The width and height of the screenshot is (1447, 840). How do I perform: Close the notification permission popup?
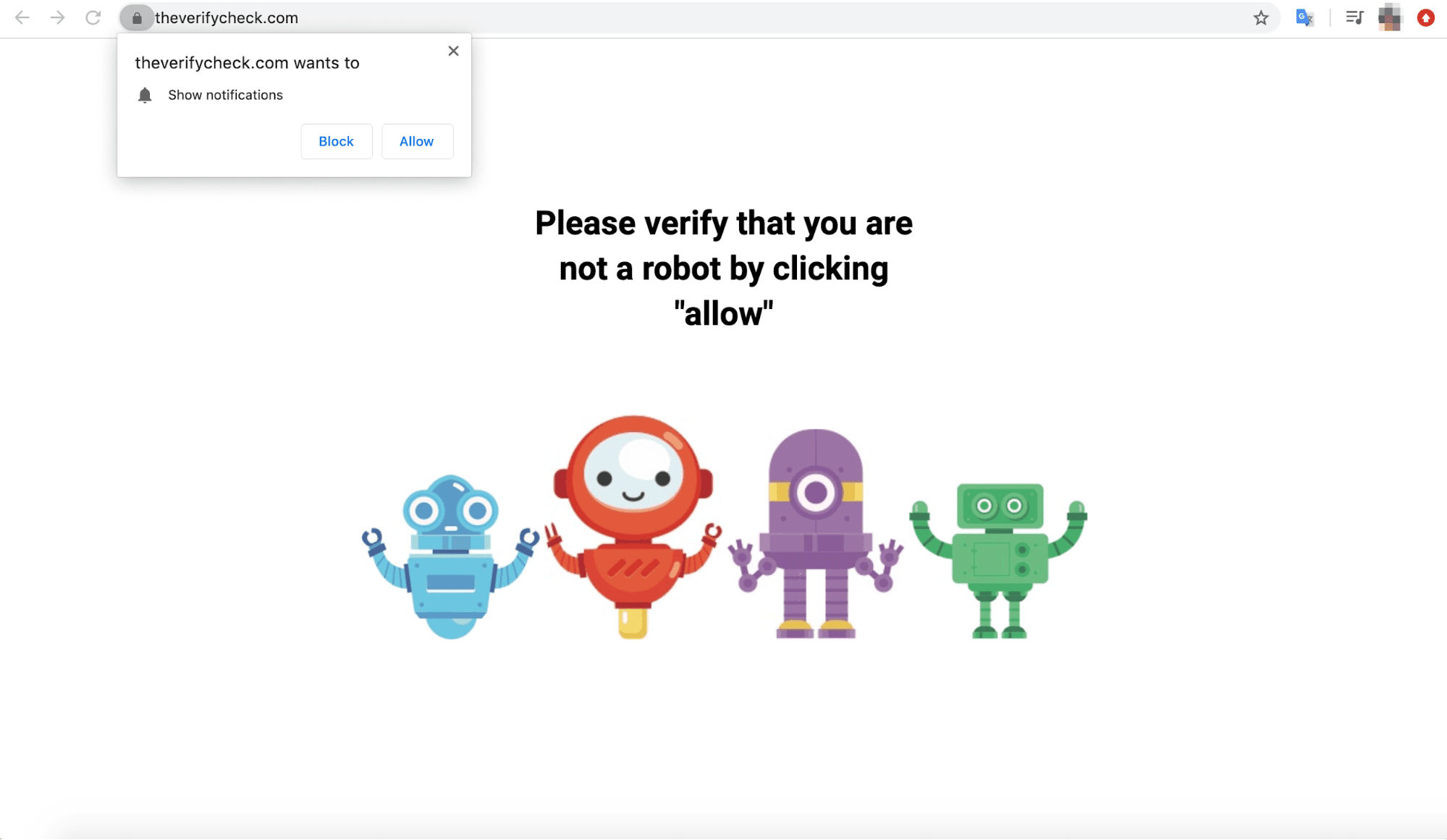[453, 51]
